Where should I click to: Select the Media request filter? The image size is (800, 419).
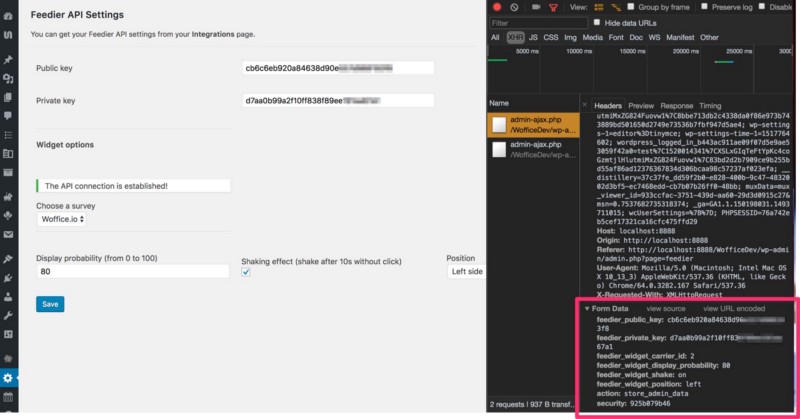[592, 37]
